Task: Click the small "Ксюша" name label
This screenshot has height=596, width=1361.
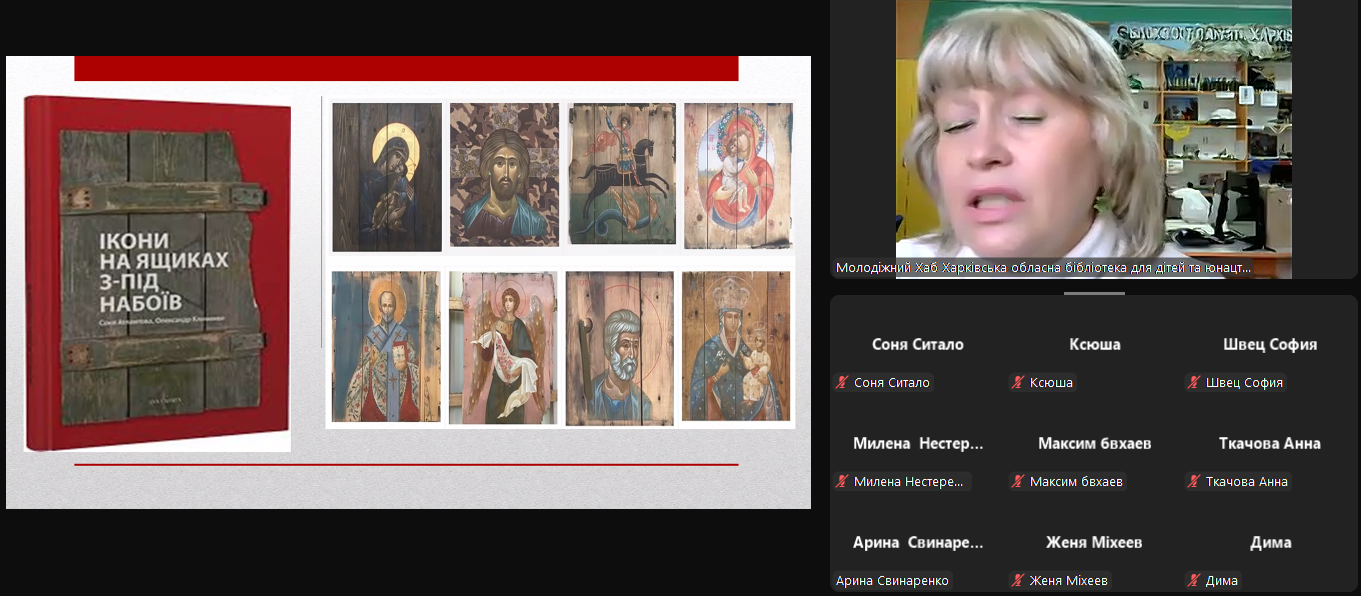Action: [x=1051, y=383]
